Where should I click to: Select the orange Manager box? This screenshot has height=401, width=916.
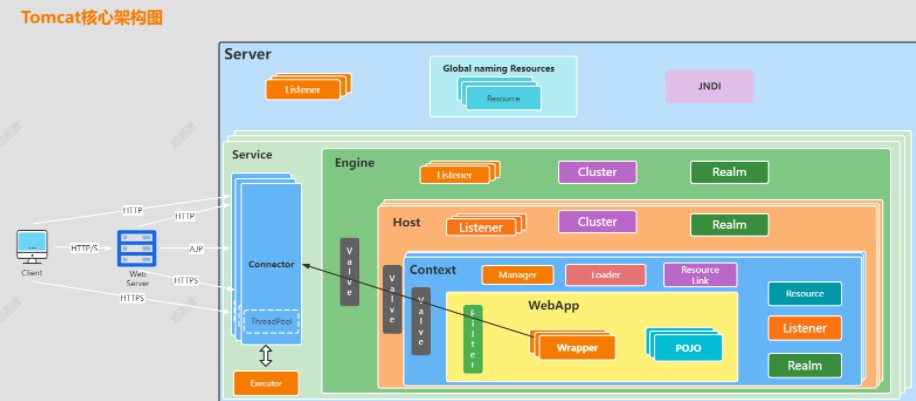click(518, 275)
